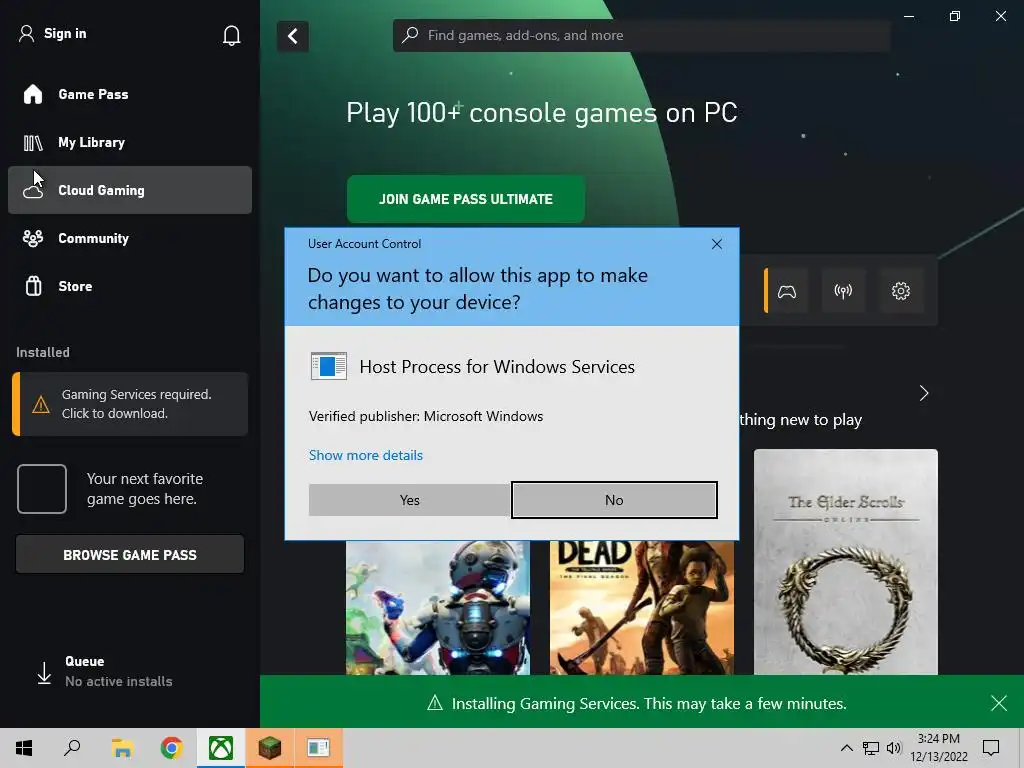1024x768 pixels.
Task: Open the controller icon tab
Action: coord(787,291)
